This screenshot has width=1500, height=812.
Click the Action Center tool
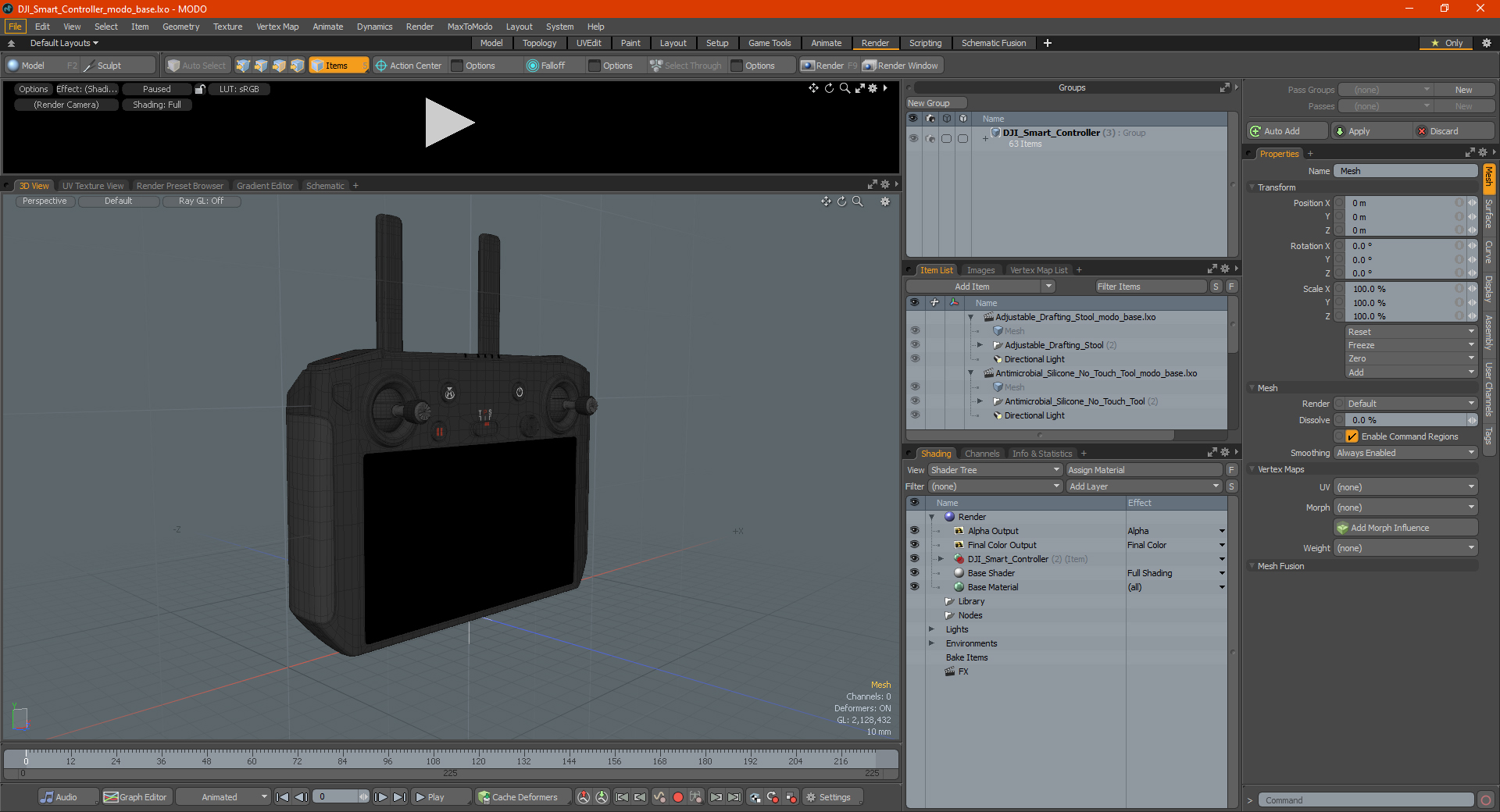409,66
